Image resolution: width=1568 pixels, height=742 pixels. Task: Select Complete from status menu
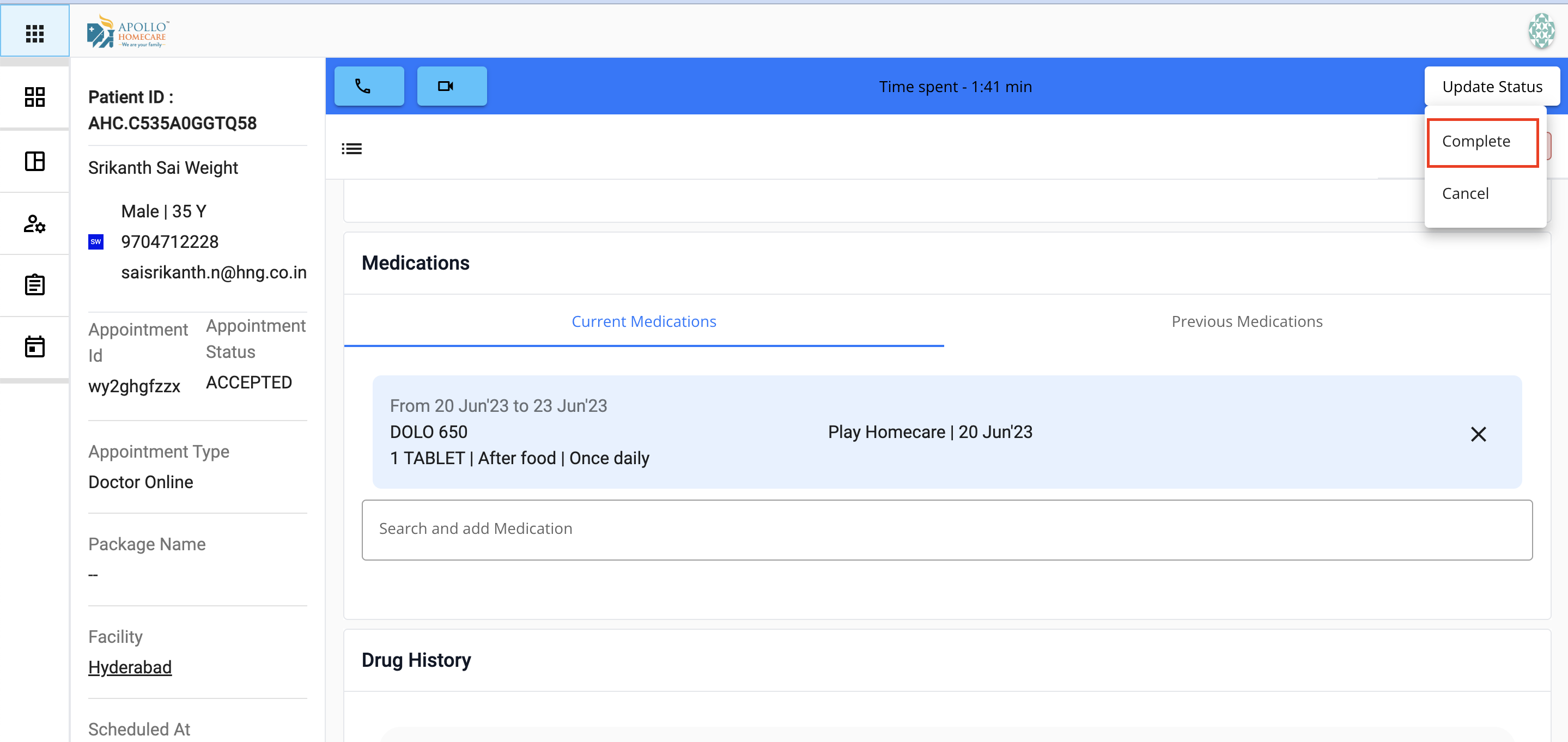pyautogui.click(x=1475, y=142)
